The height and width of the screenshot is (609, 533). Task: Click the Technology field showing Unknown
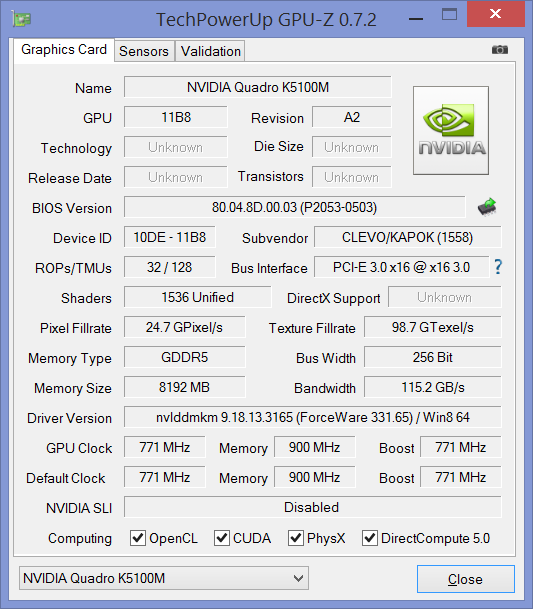click(176, 147)
